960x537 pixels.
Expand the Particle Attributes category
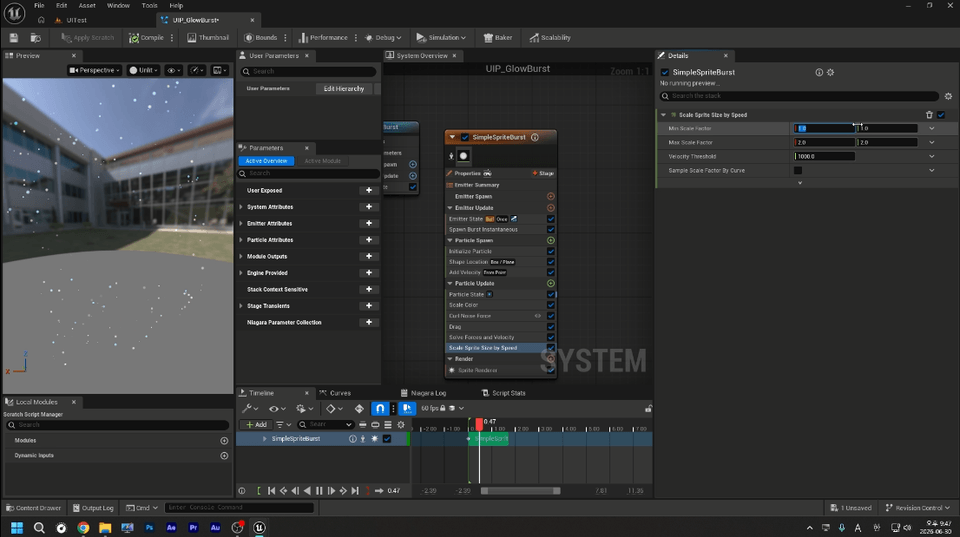[x=241, y=240]
